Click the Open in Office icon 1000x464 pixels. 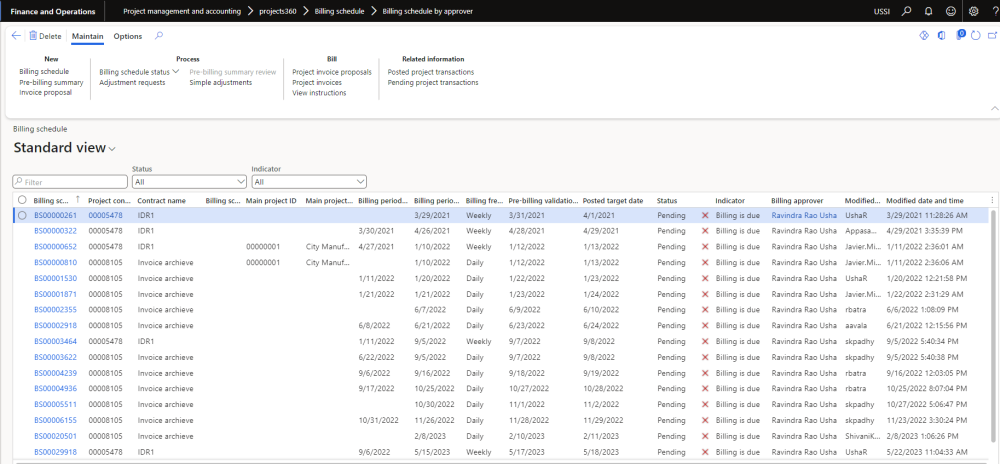(941, 36)
